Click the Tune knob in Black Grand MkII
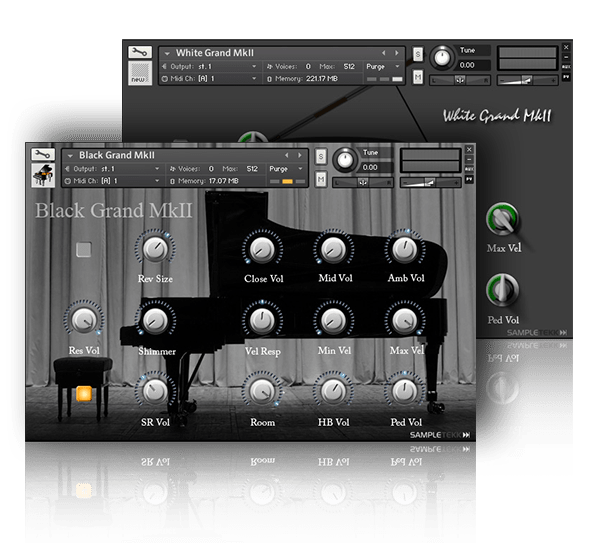 (345, 160)
